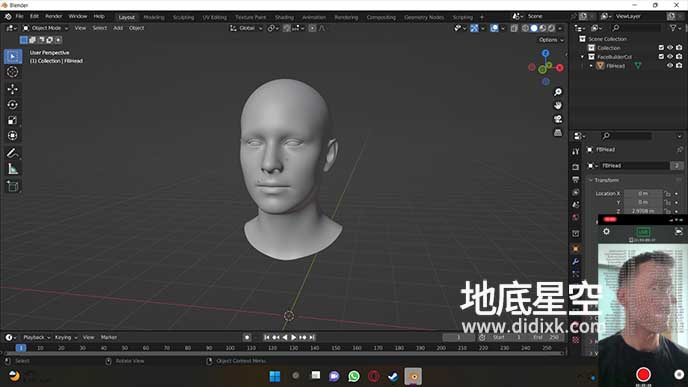Open the Edit menu
The width and height of the screenshot is (688, 387).
click(34, 17)
